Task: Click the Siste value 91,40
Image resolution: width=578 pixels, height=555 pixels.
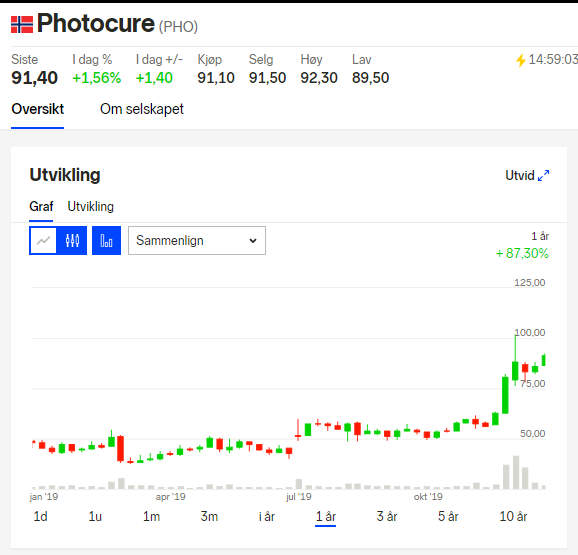Action: tap(34, 78)
